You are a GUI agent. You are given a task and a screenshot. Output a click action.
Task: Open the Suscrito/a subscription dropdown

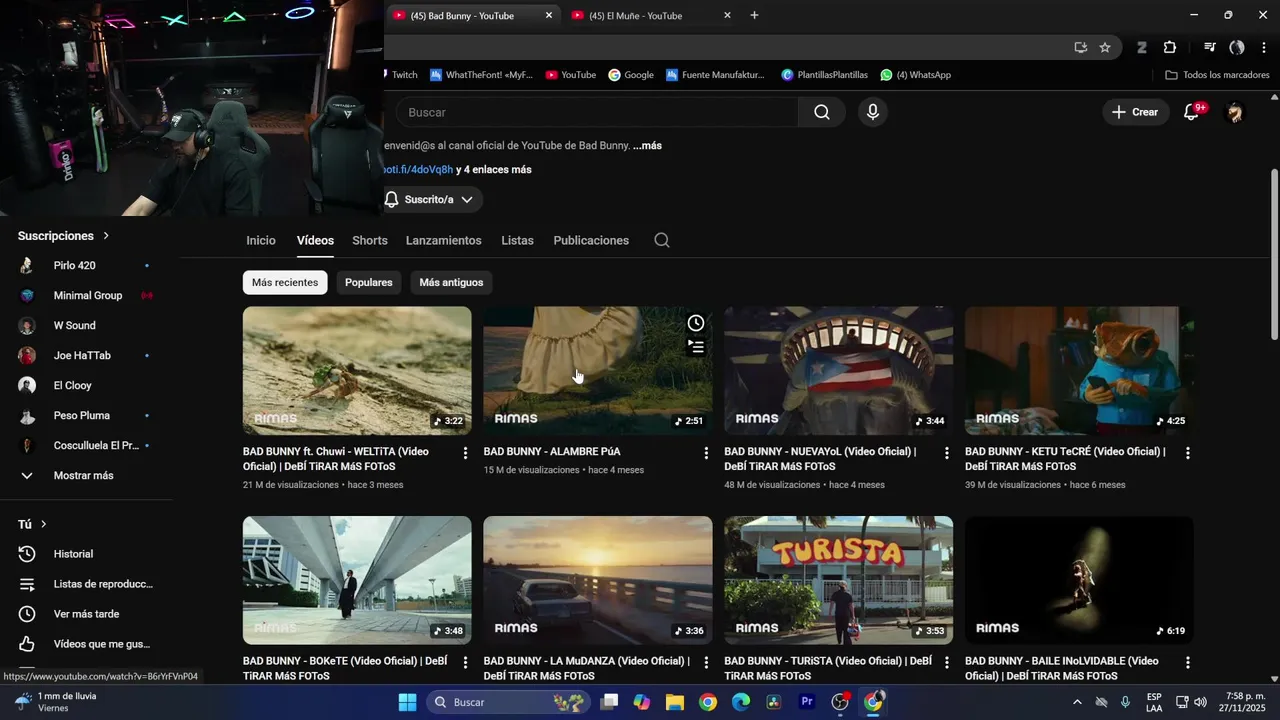click(431, 200)
